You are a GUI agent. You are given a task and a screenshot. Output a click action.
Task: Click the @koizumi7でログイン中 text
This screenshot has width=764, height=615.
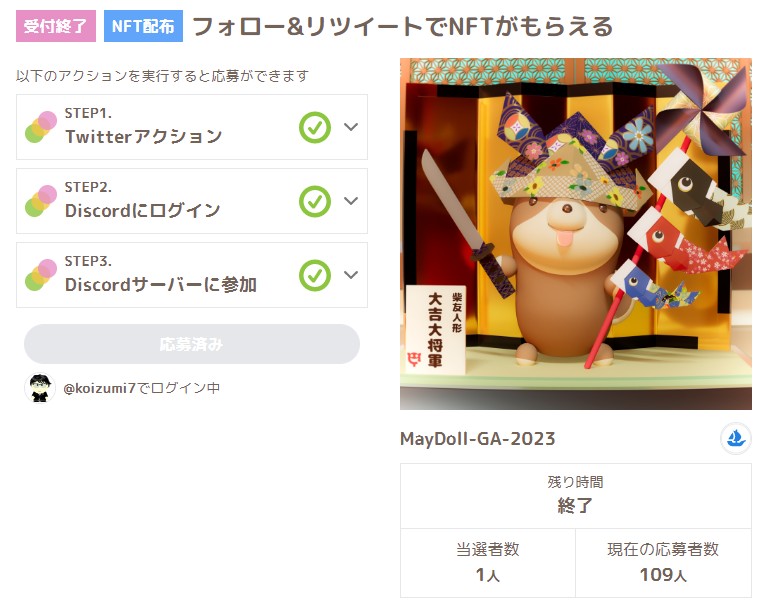(141, 388)
